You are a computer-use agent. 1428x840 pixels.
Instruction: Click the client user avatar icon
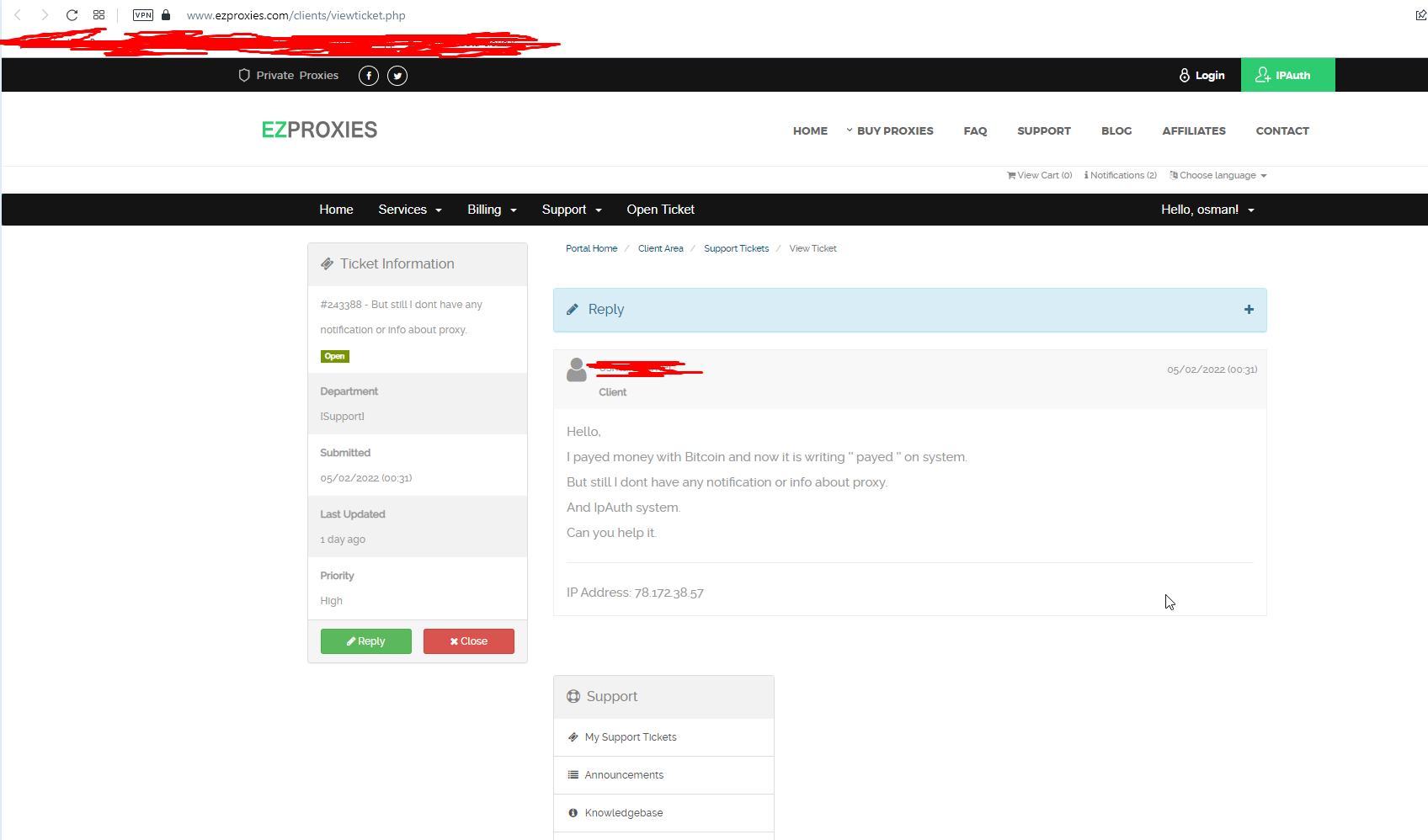(577, 369)
